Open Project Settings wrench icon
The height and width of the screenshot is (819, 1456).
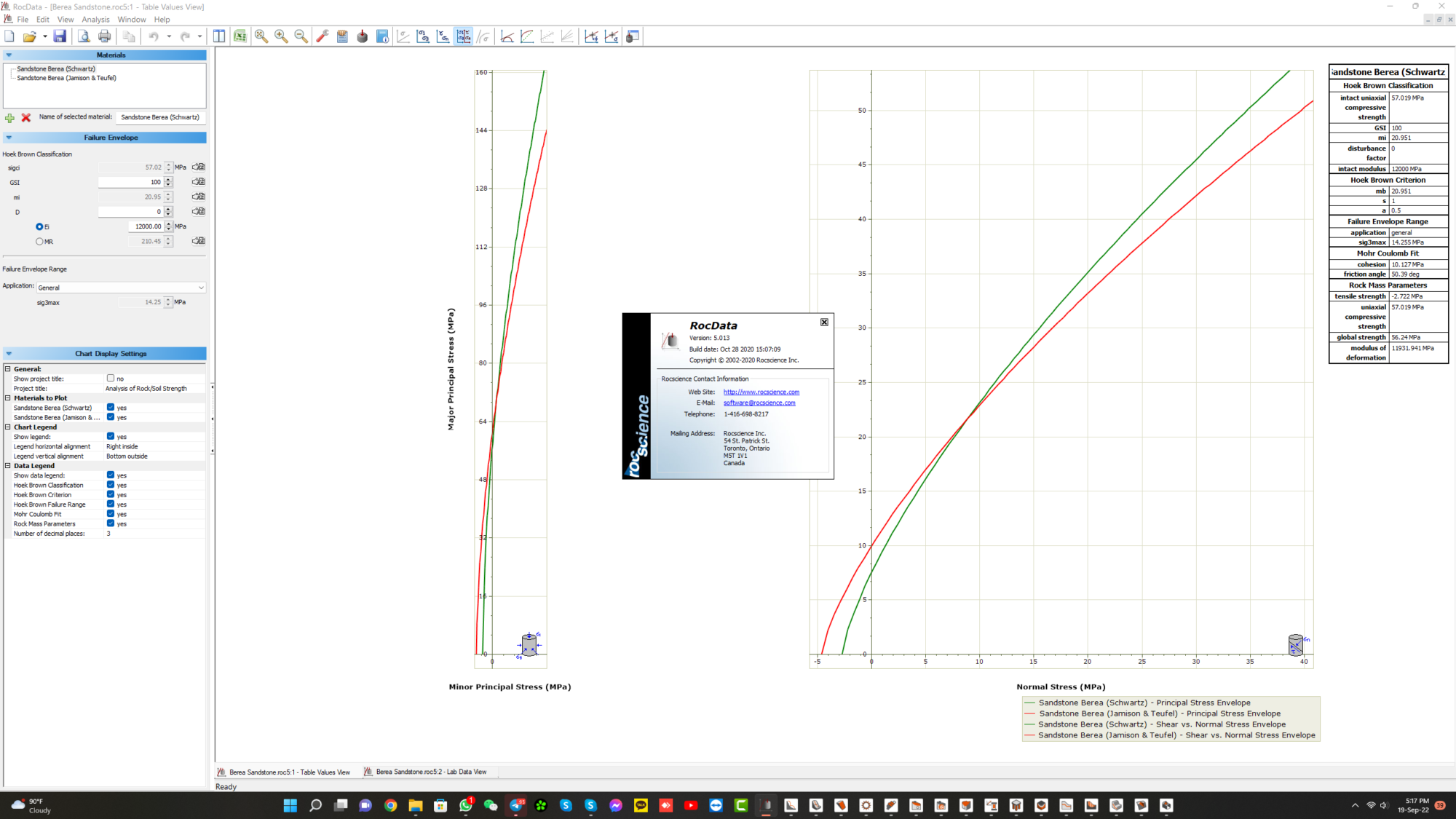tap(323, 36)
